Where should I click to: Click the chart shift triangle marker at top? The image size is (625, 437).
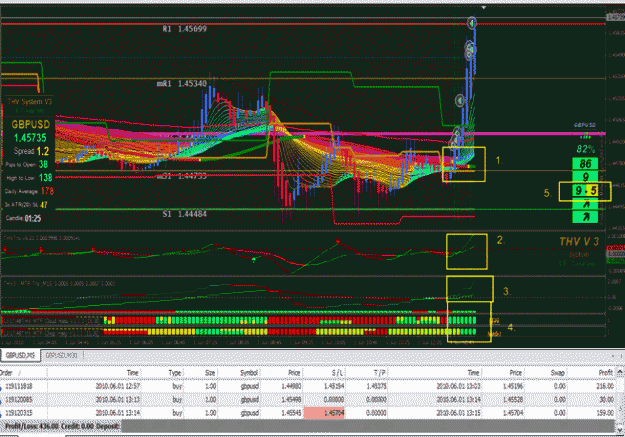click(x=483, y=7)
